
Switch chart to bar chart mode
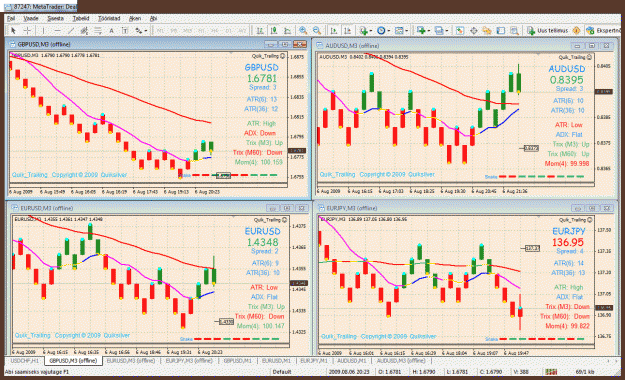pos(260,31)
